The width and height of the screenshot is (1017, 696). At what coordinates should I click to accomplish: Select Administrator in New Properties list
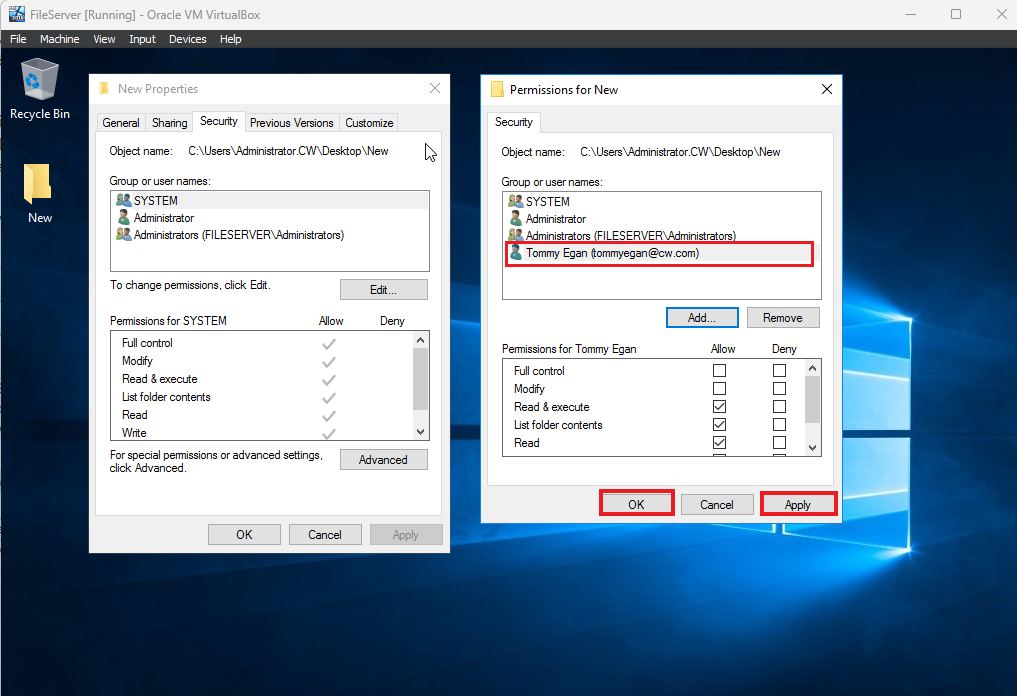163,218
